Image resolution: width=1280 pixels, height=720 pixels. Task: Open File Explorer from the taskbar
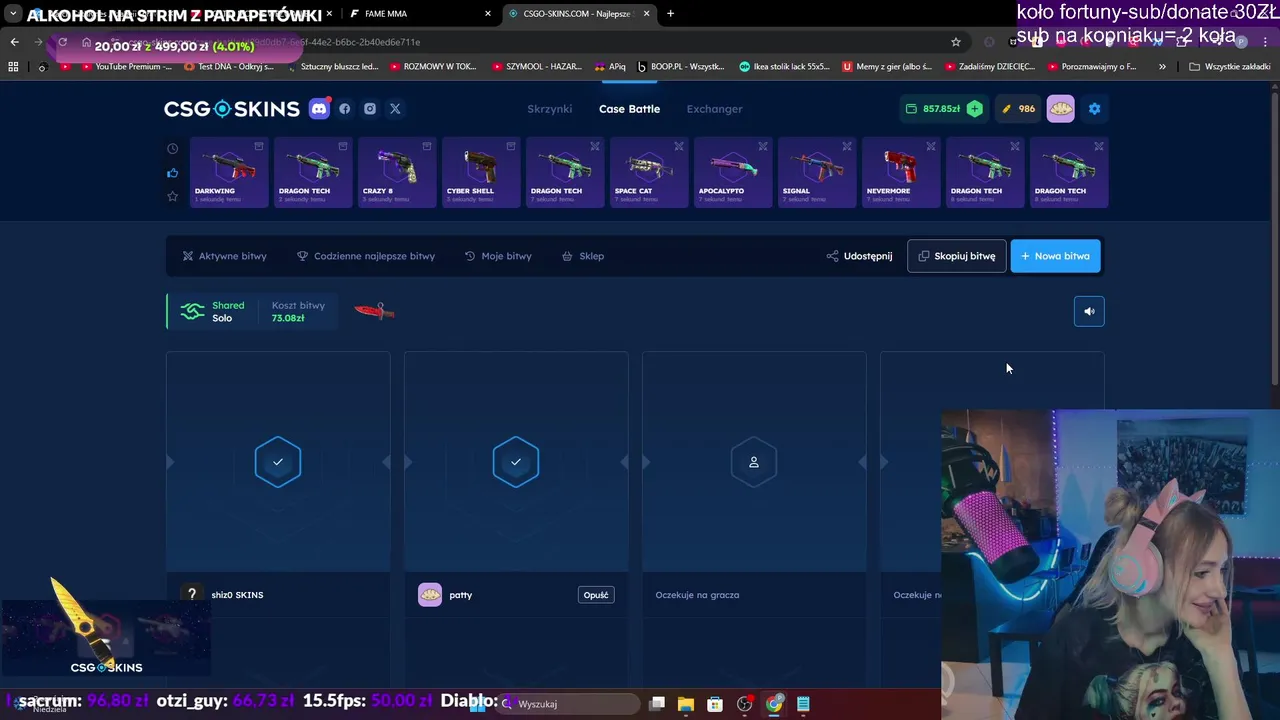pyautogui.click(x=686, y=704)
